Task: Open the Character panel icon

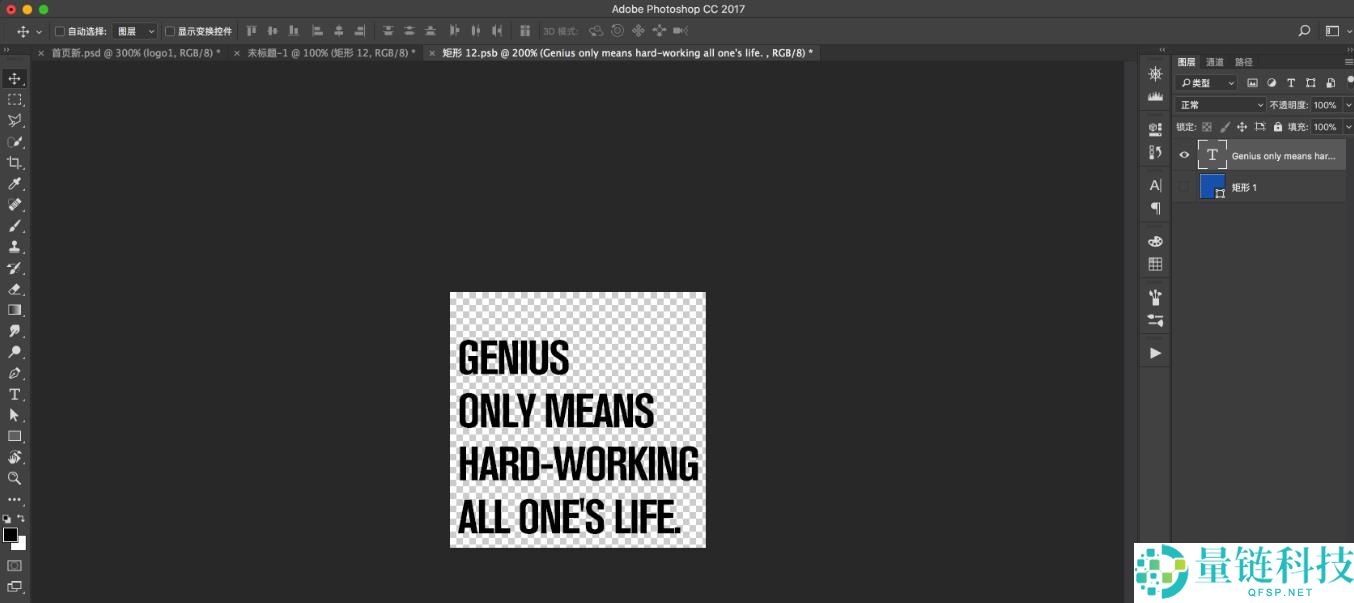Action: coord(1155,185)
